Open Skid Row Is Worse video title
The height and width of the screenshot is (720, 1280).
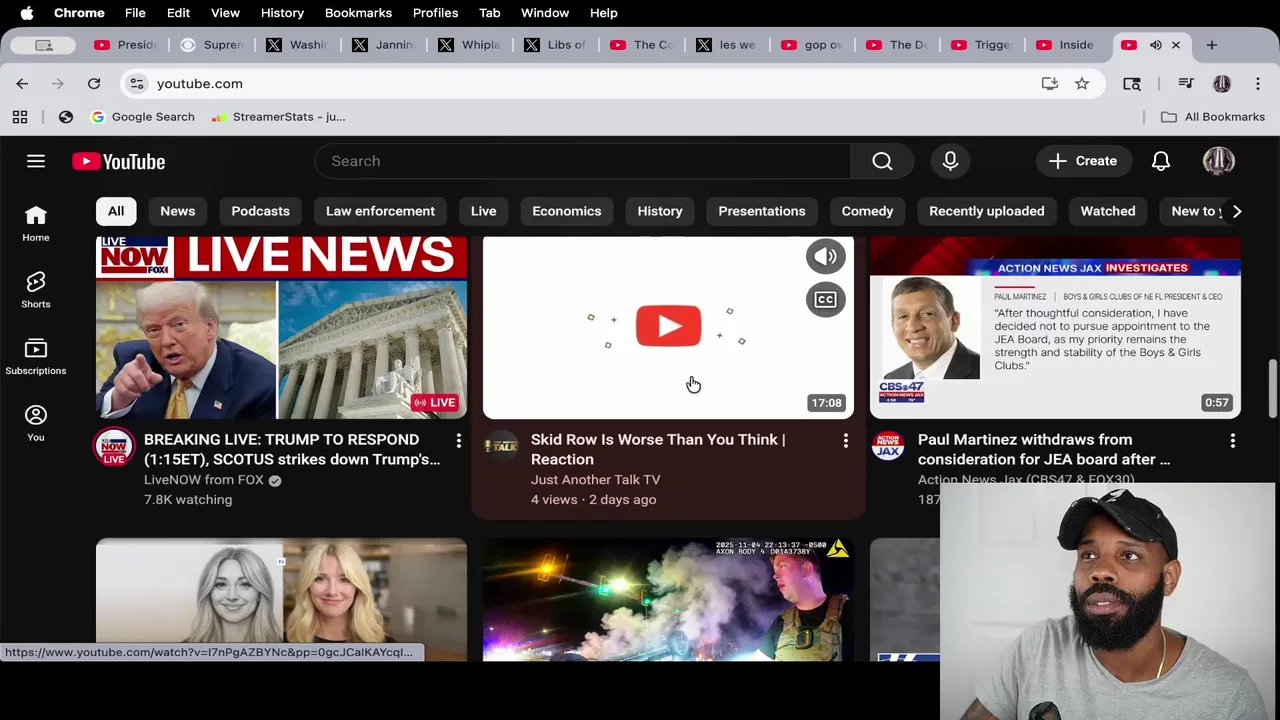tap(657, 449)
